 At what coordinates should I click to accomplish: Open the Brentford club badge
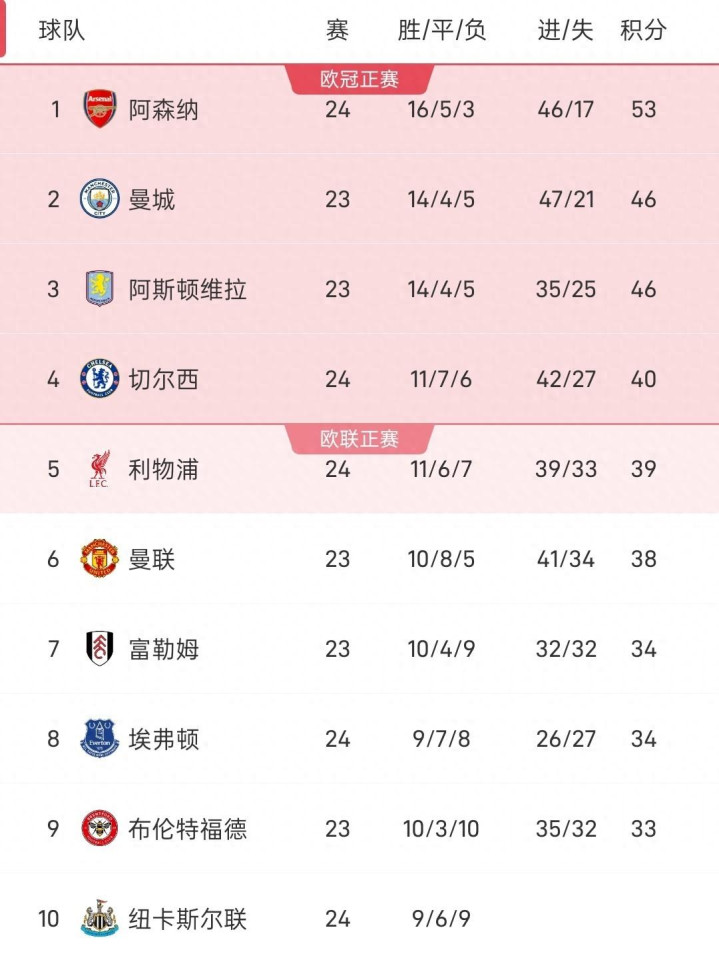100,829
